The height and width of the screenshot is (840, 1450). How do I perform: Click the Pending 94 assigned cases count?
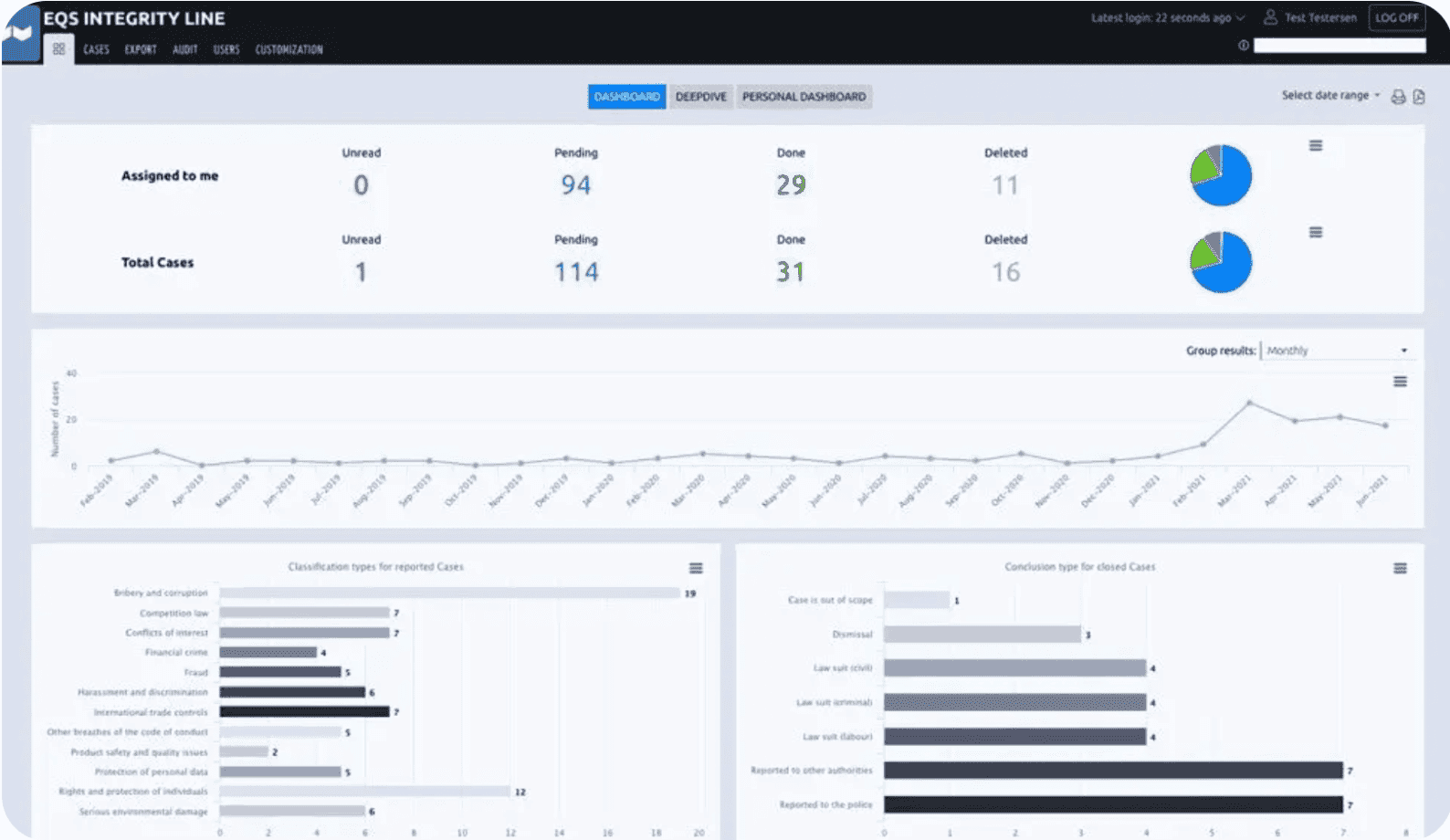(575, 185)
